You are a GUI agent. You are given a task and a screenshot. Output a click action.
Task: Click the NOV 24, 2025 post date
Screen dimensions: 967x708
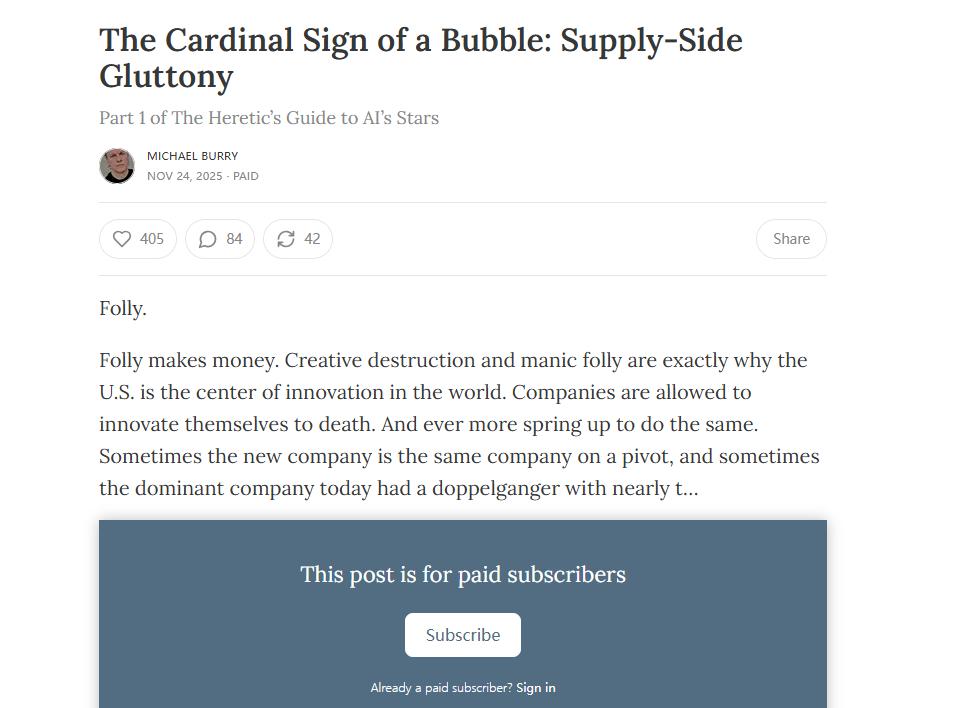point(185,176)
